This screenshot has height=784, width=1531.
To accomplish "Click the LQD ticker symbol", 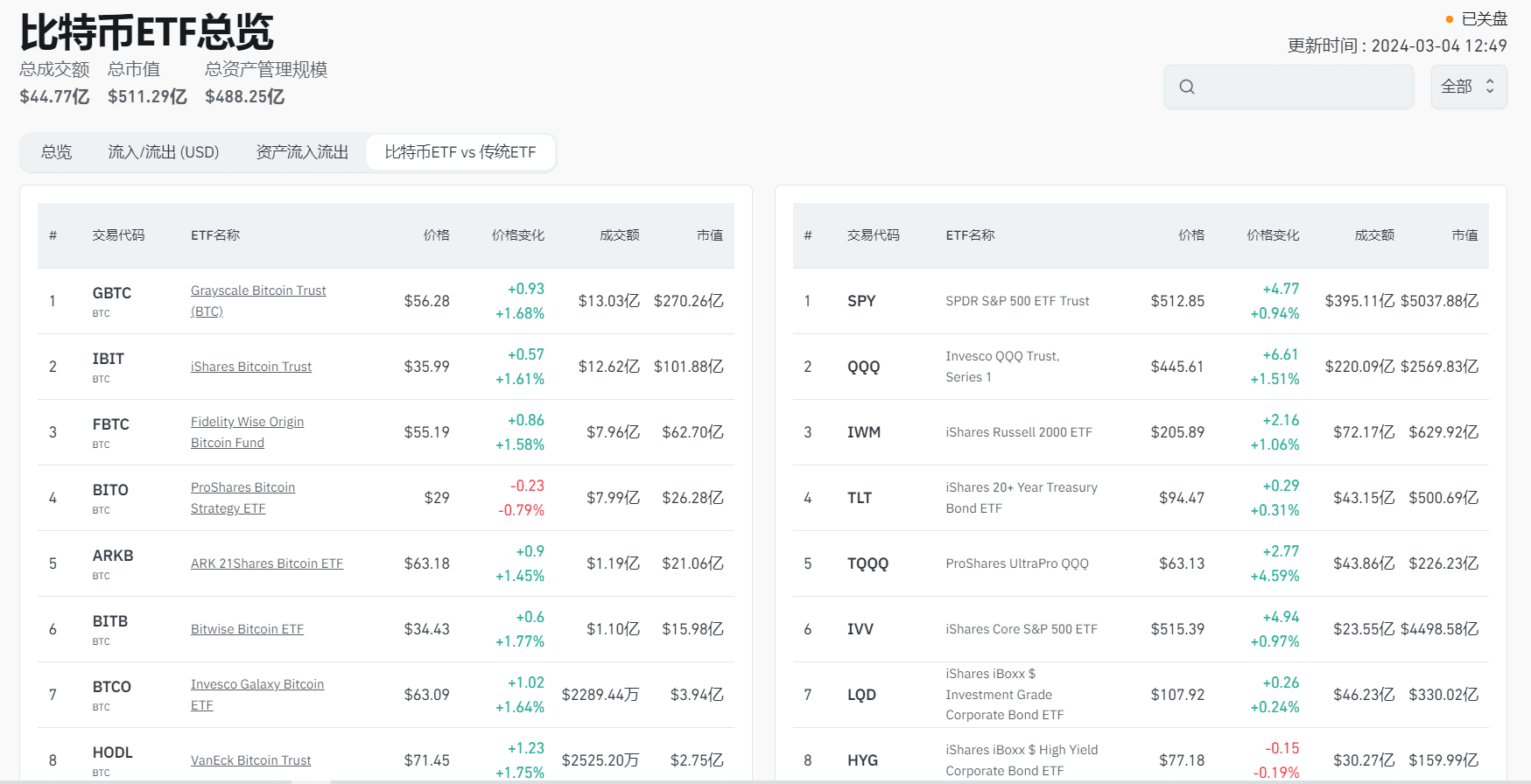I will pos(861,695).
